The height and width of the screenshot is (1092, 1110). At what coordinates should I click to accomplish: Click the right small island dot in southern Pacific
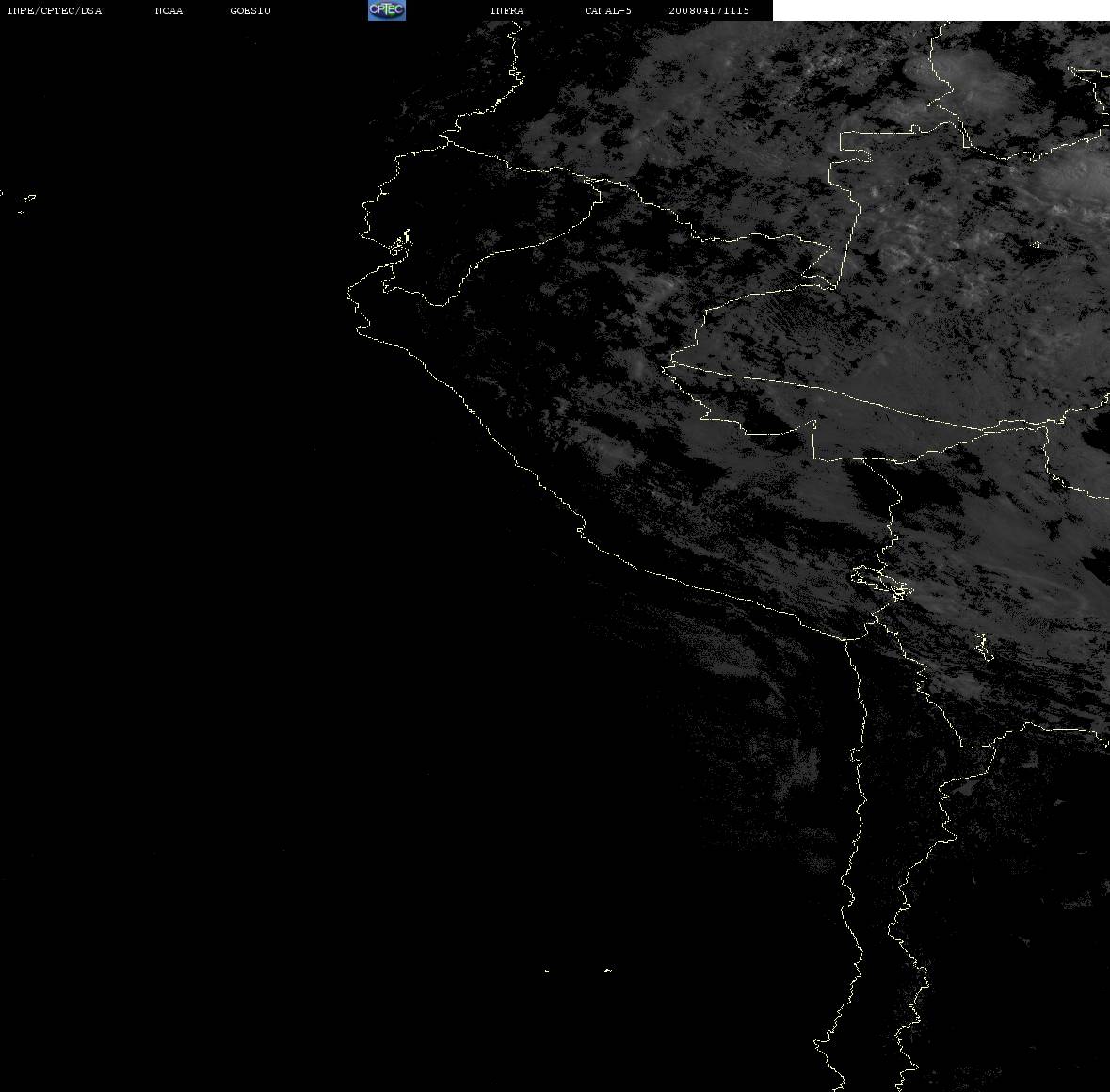pos(608,970)
